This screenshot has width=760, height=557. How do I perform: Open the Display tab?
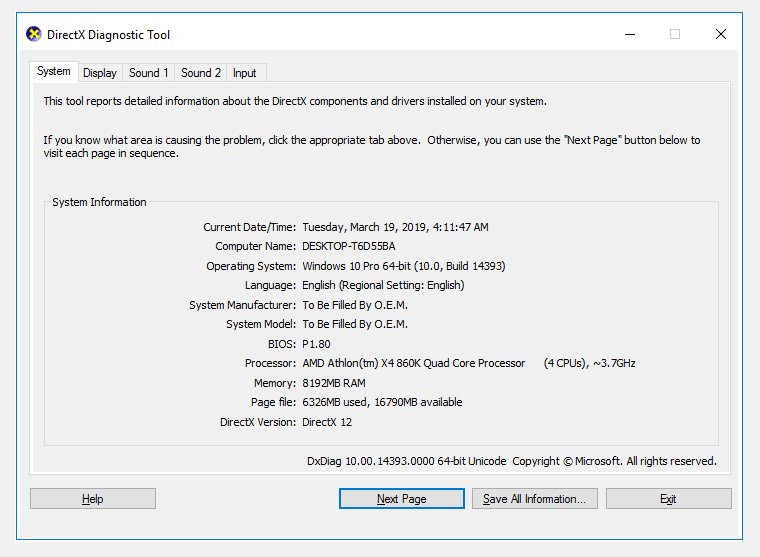pos(100,73)
